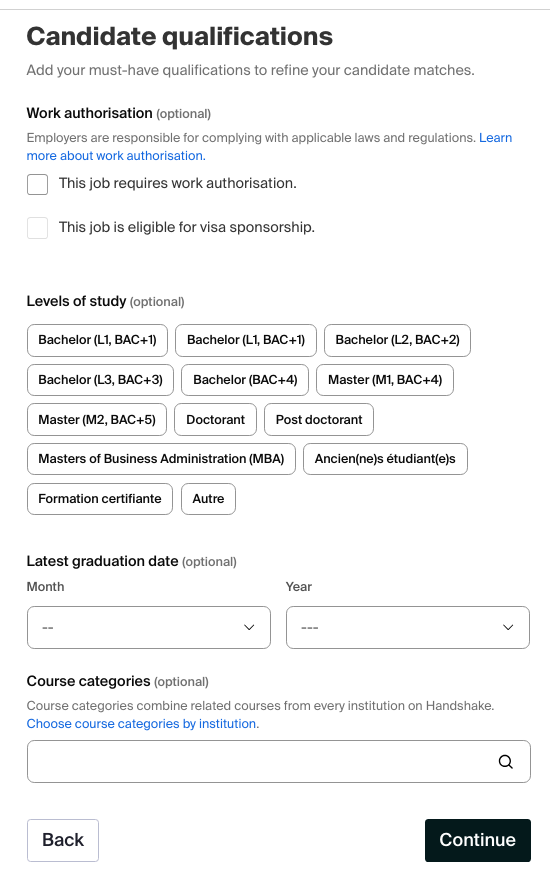Choose the Bachelor (BAC+4) study level

tap(245, 380)
